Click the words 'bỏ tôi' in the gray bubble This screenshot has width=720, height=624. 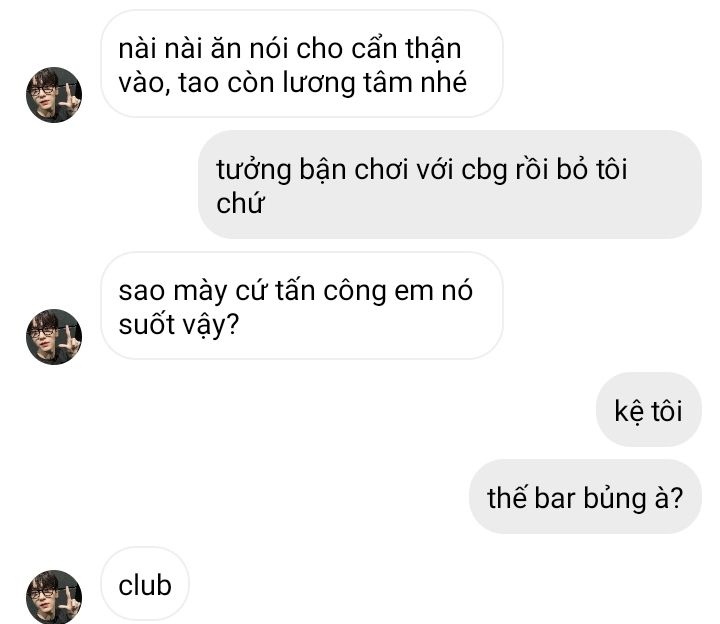click(x=591, y=169)
